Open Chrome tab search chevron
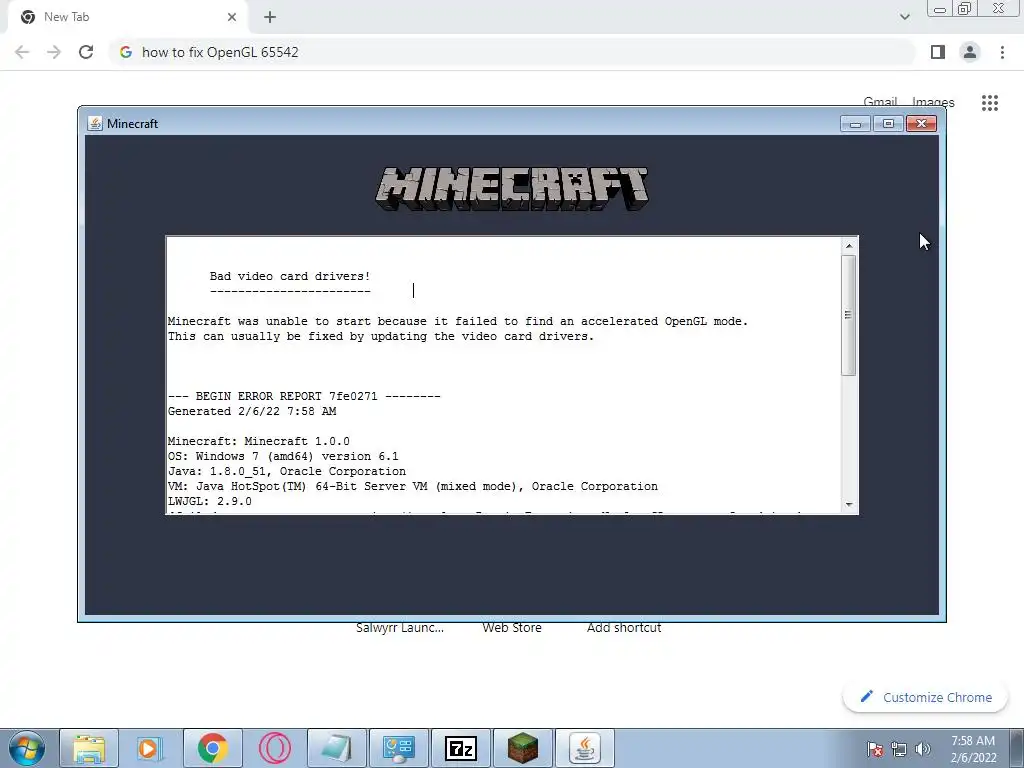This screenshot has width=1024, height=768. [x=904, y=17]
